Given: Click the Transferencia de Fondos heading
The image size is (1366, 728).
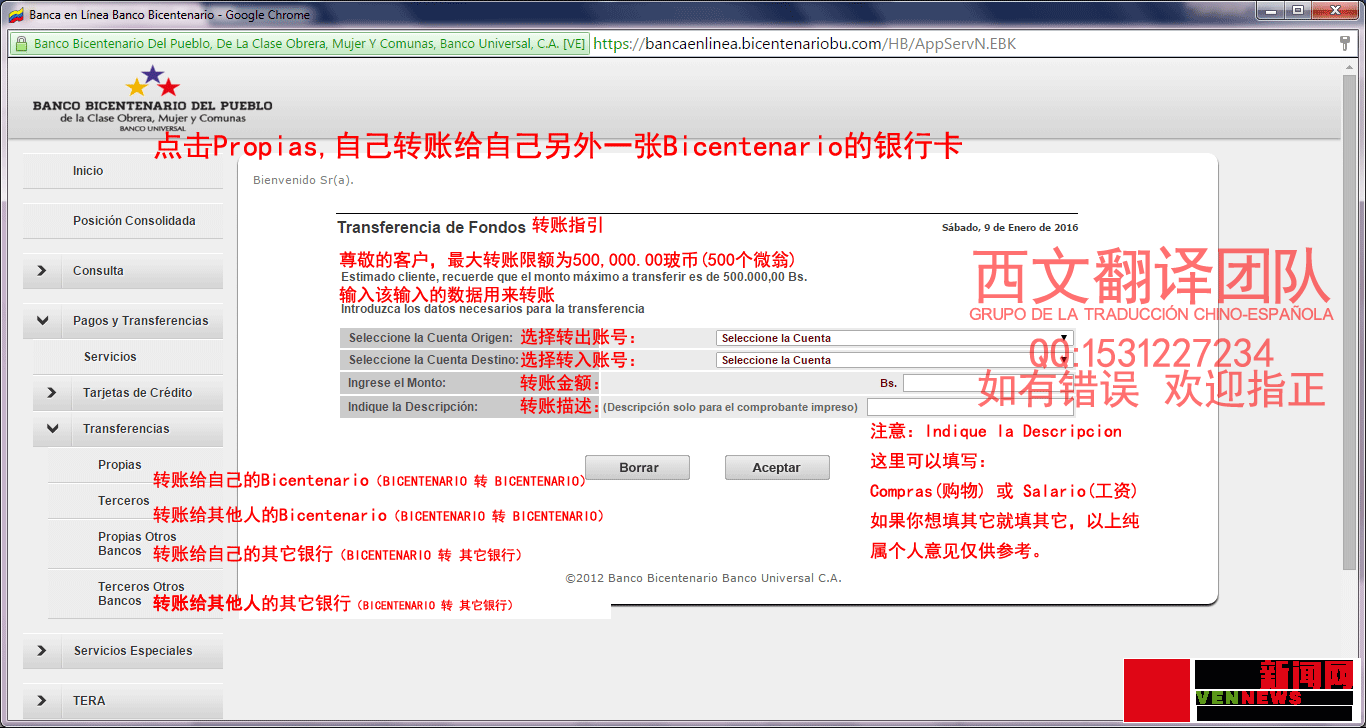Looking at the screenshot, I should pyautogui.click(x=431, y=227).
